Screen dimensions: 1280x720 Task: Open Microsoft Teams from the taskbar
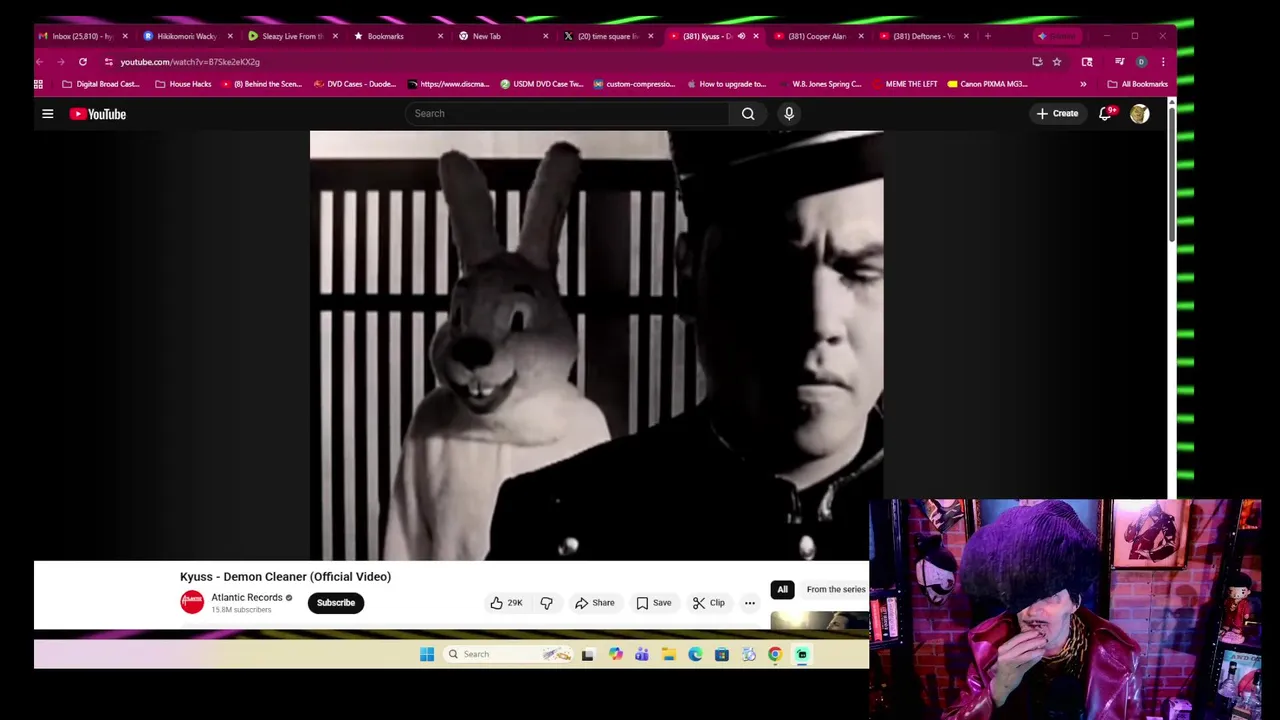coord(642,655)
